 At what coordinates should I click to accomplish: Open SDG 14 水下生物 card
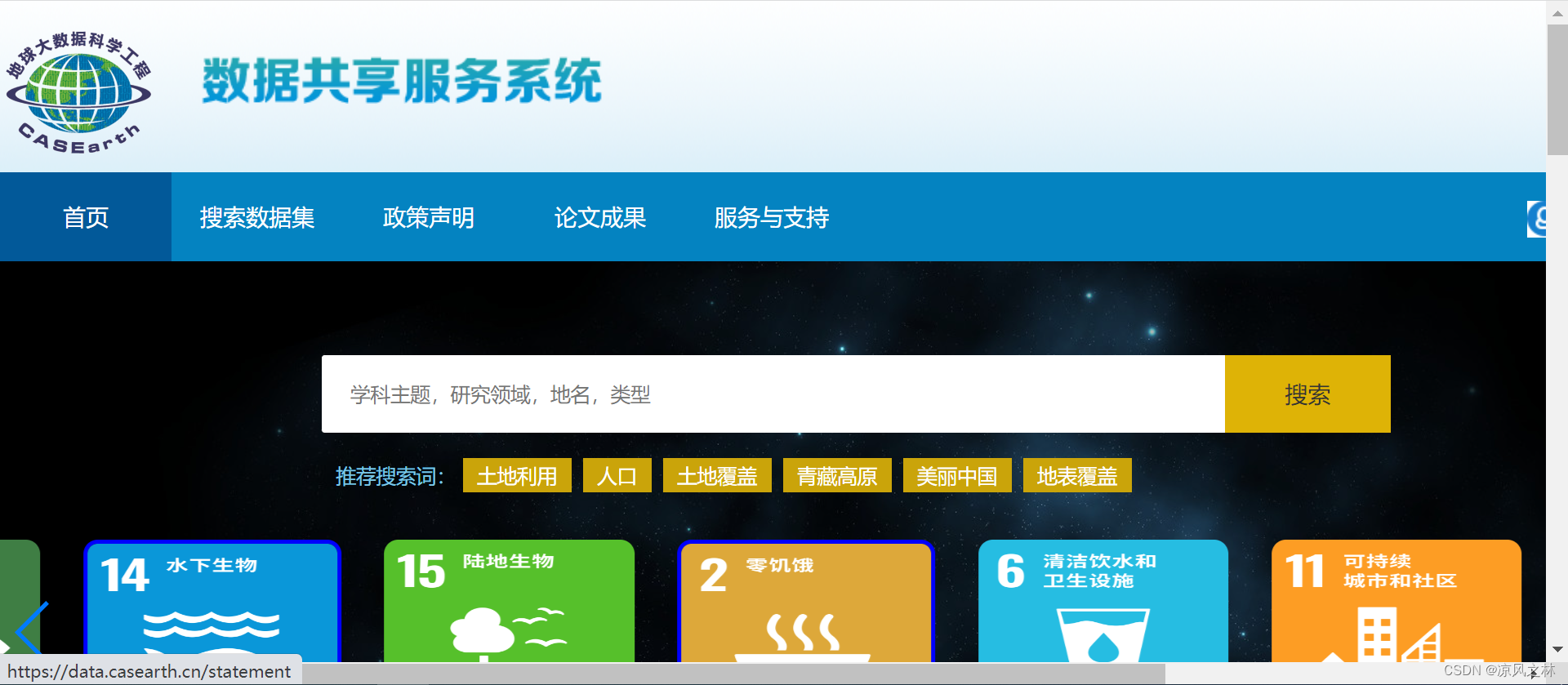coord(212,601)
